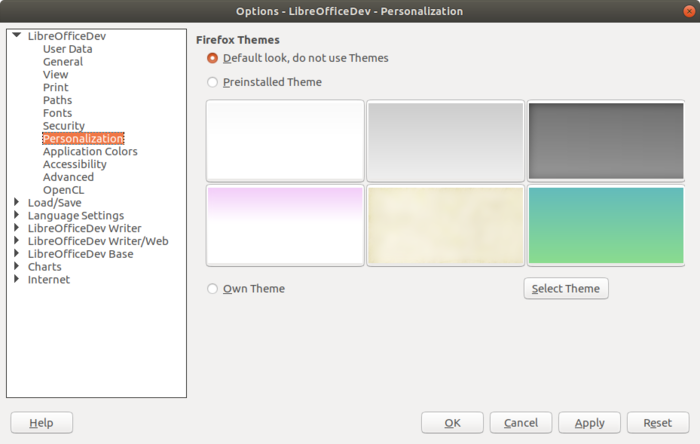Select Personalization in the tree
This screenshot has height=444, width=700.
(83, 139)
